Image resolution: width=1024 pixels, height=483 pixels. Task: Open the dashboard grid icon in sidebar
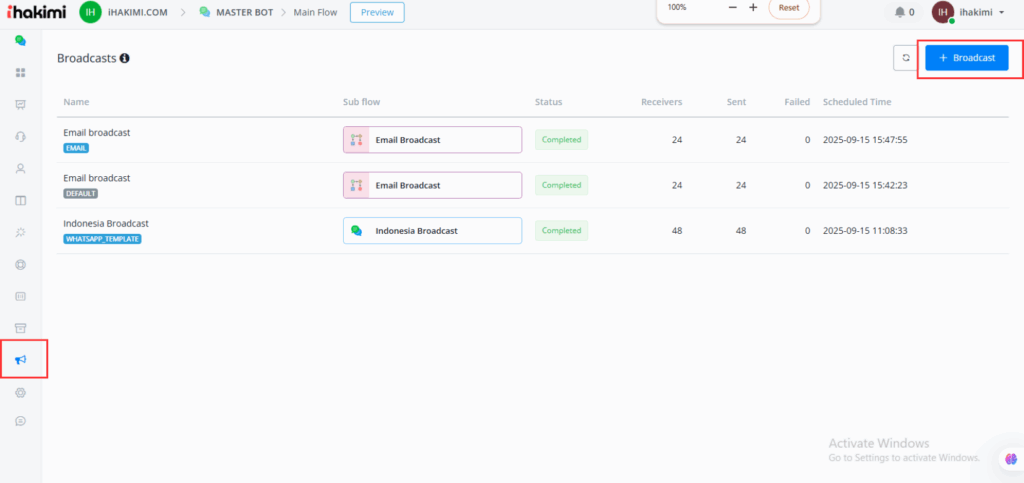point(20,73)
